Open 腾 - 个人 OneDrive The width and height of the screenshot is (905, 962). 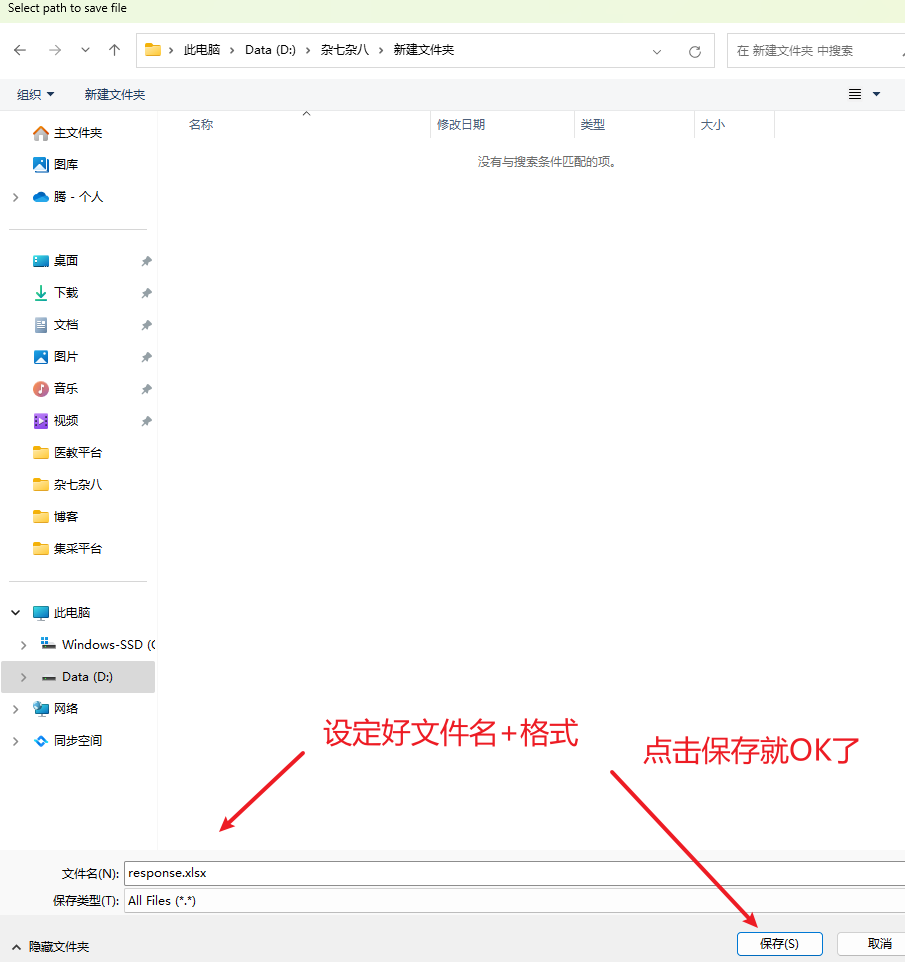(x=78, y=196)
